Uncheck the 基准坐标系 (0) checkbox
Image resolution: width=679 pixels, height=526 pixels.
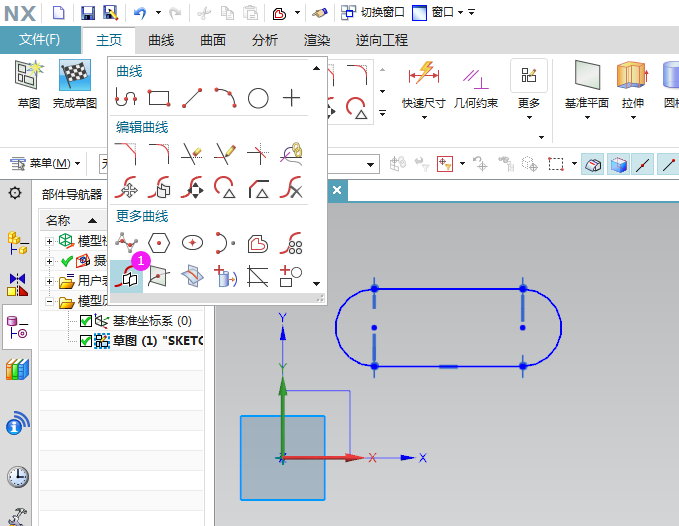(x=85, y=321)
